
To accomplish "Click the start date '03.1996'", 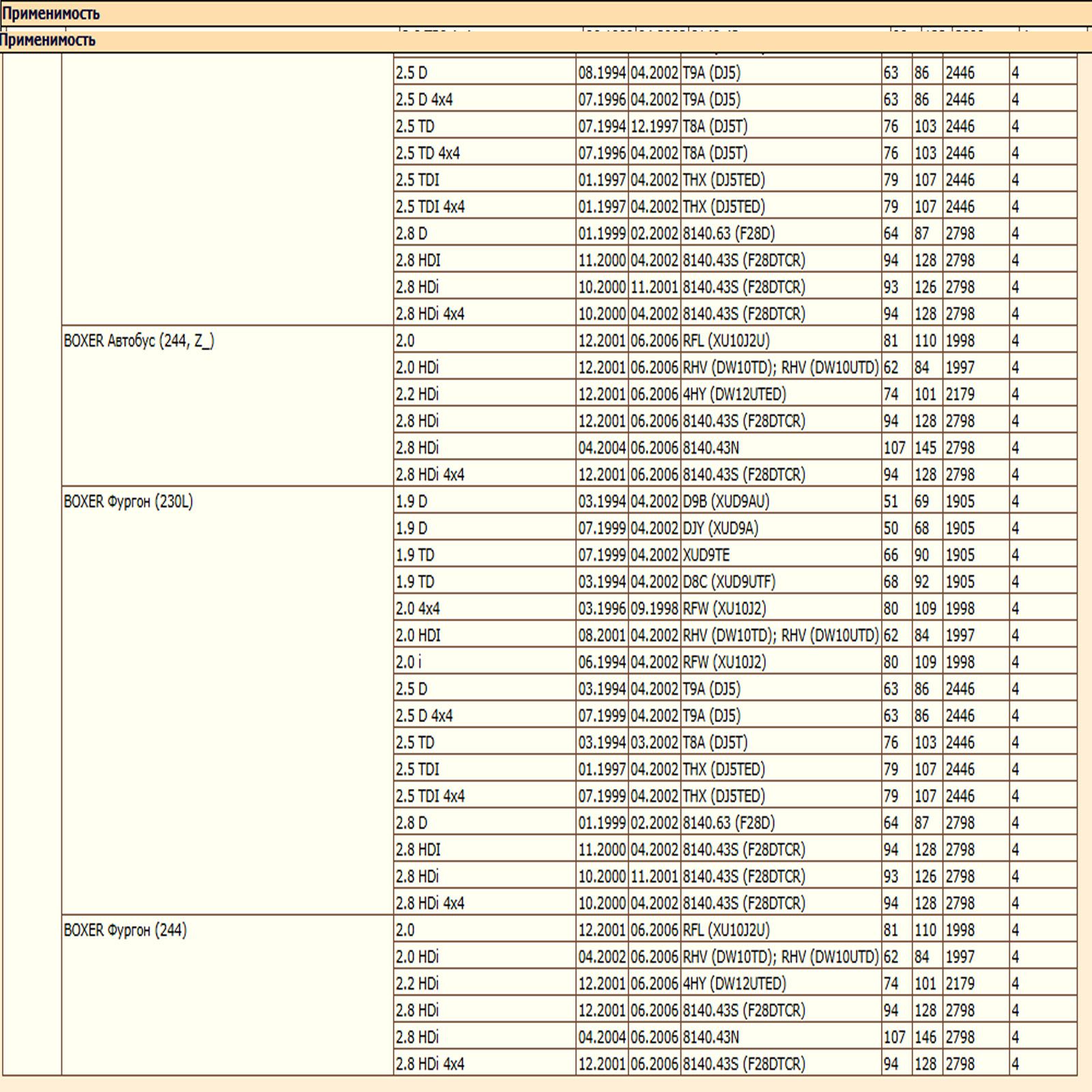I will pos(602,609).
